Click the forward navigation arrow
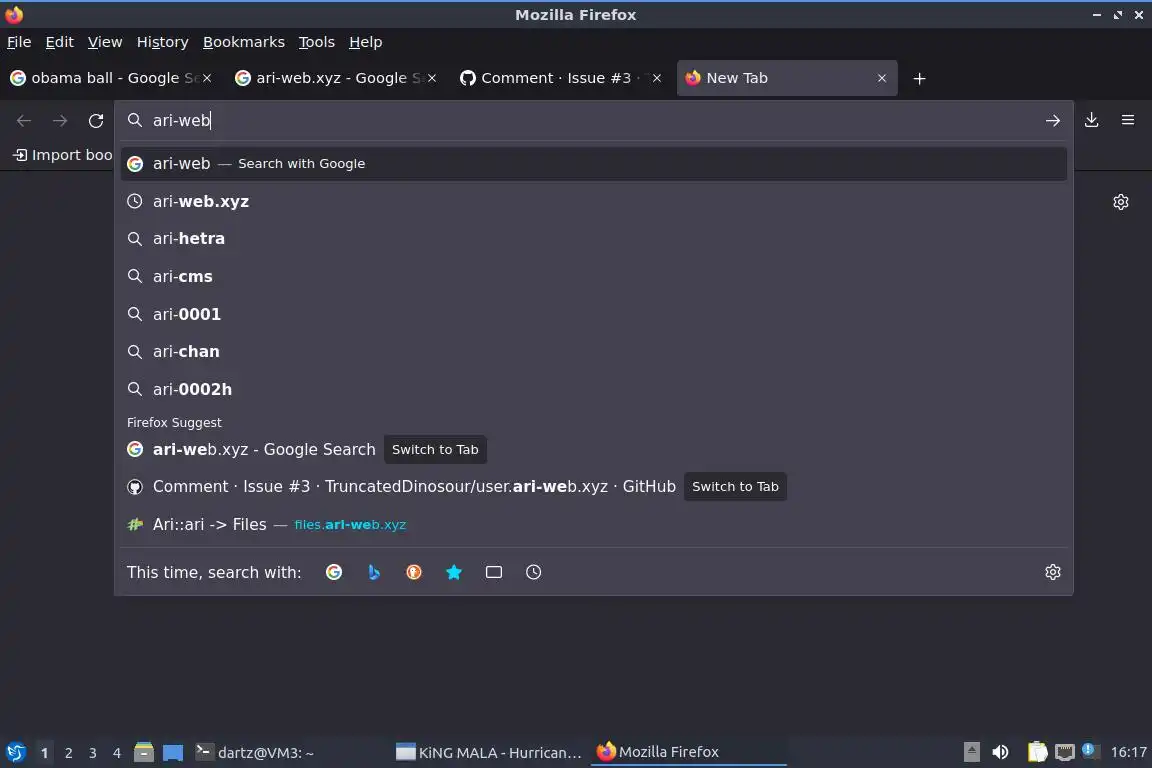Screen dimensions: 1152x768 tap(60, 121)
